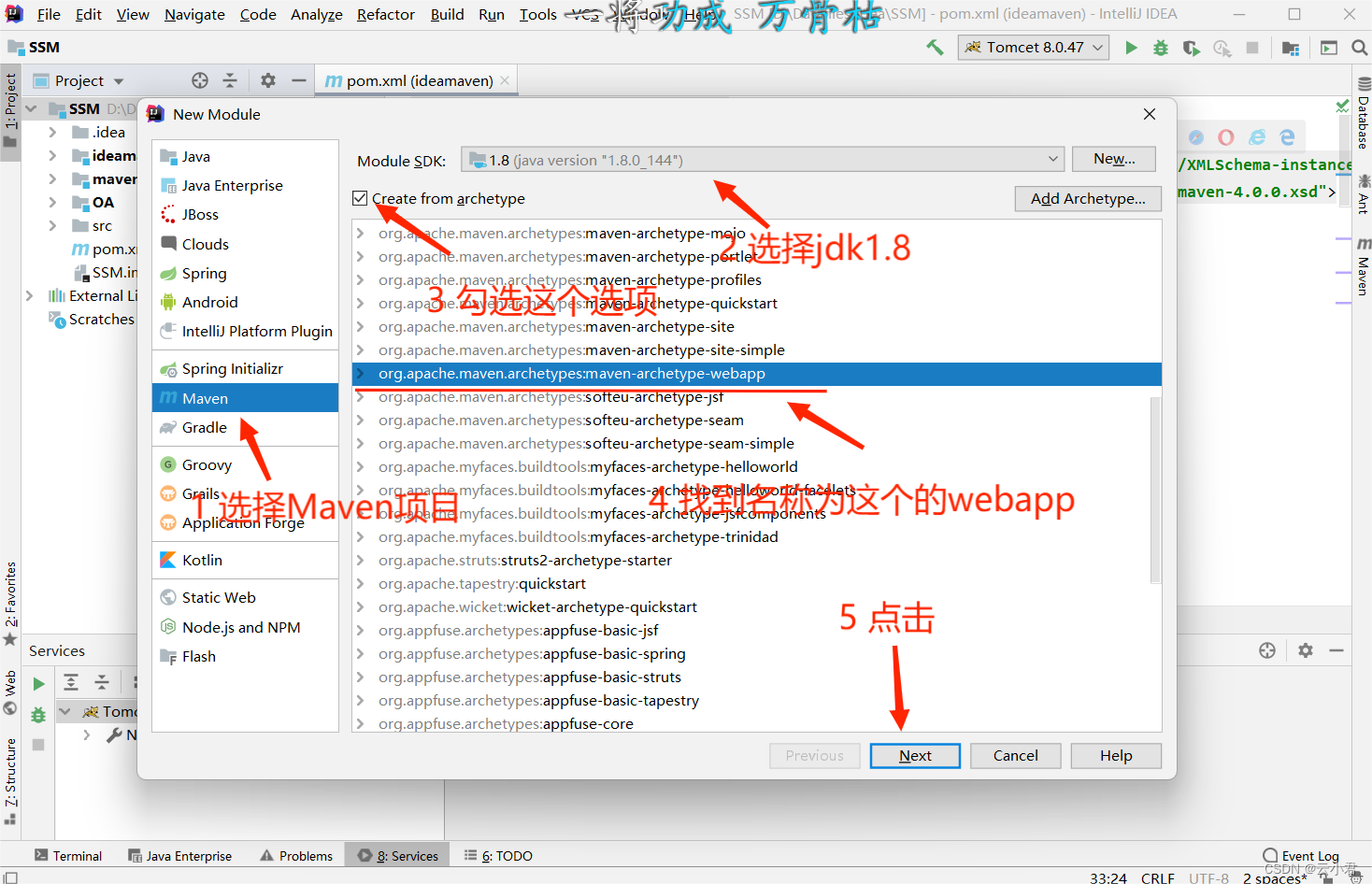The height and width of the screenshot is (884, 1372).
Task: Open the Event Log in the status bar
Action: coord(1301,855)
